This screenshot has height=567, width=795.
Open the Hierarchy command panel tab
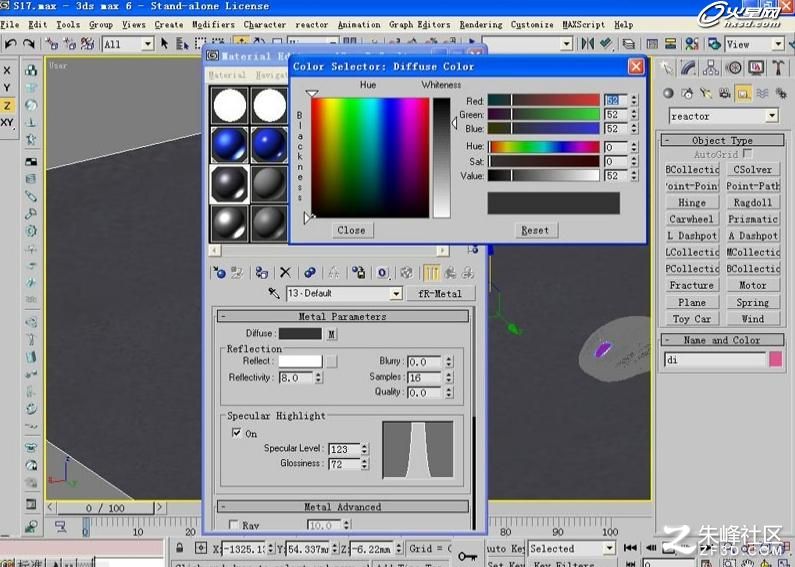[x=710, y=67]
